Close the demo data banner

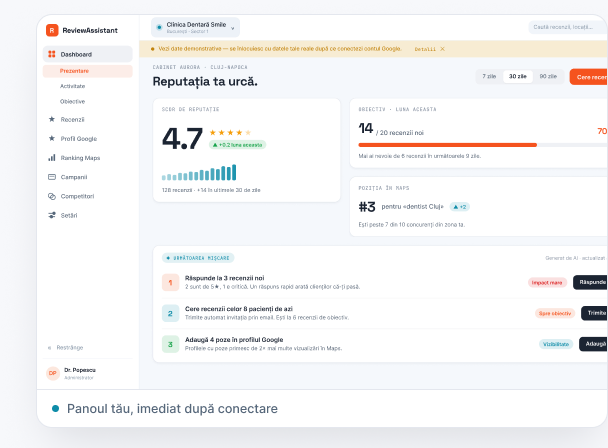tap(442, 49)
